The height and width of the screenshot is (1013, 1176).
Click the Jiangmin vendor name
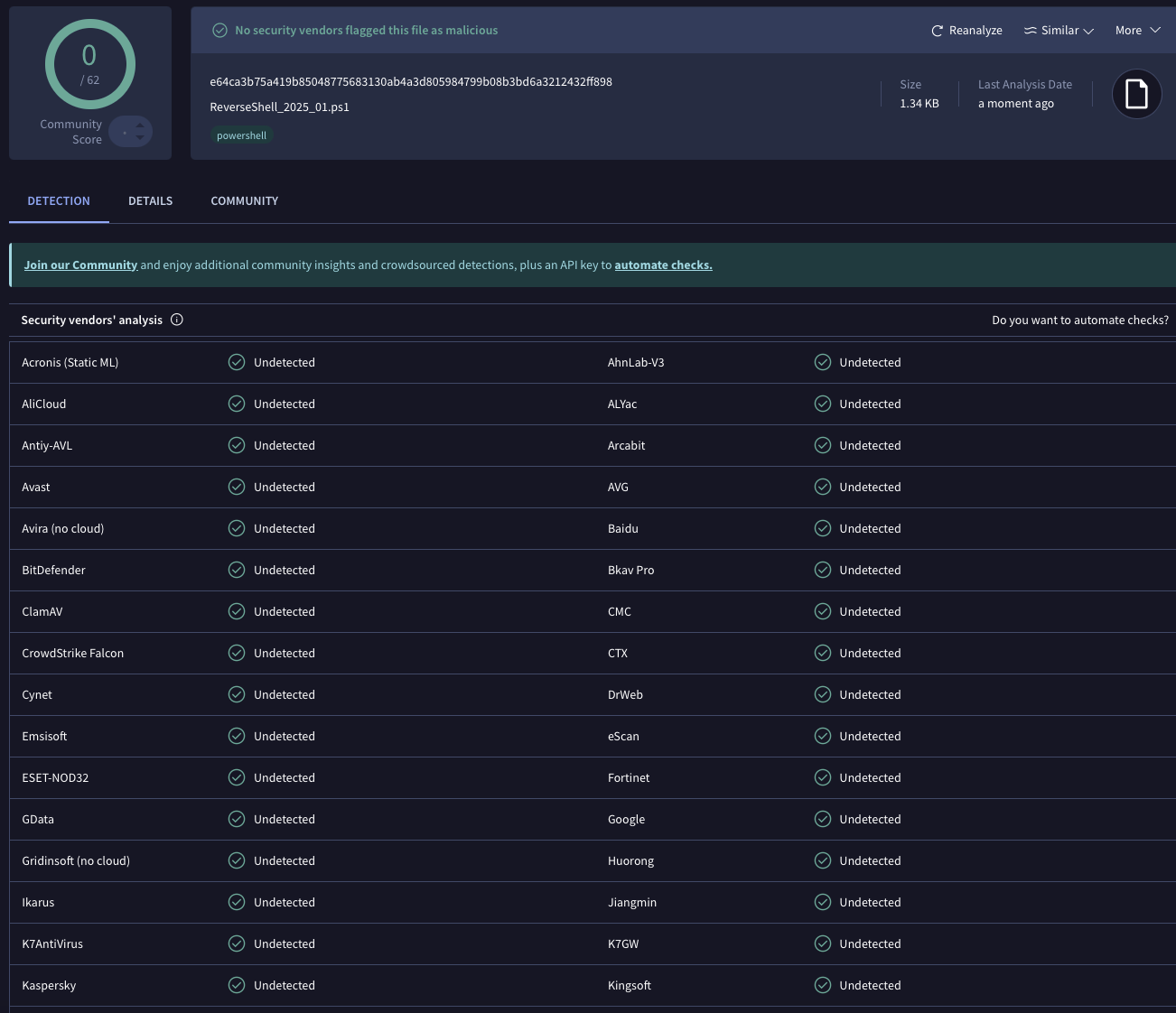coord(632,903)
